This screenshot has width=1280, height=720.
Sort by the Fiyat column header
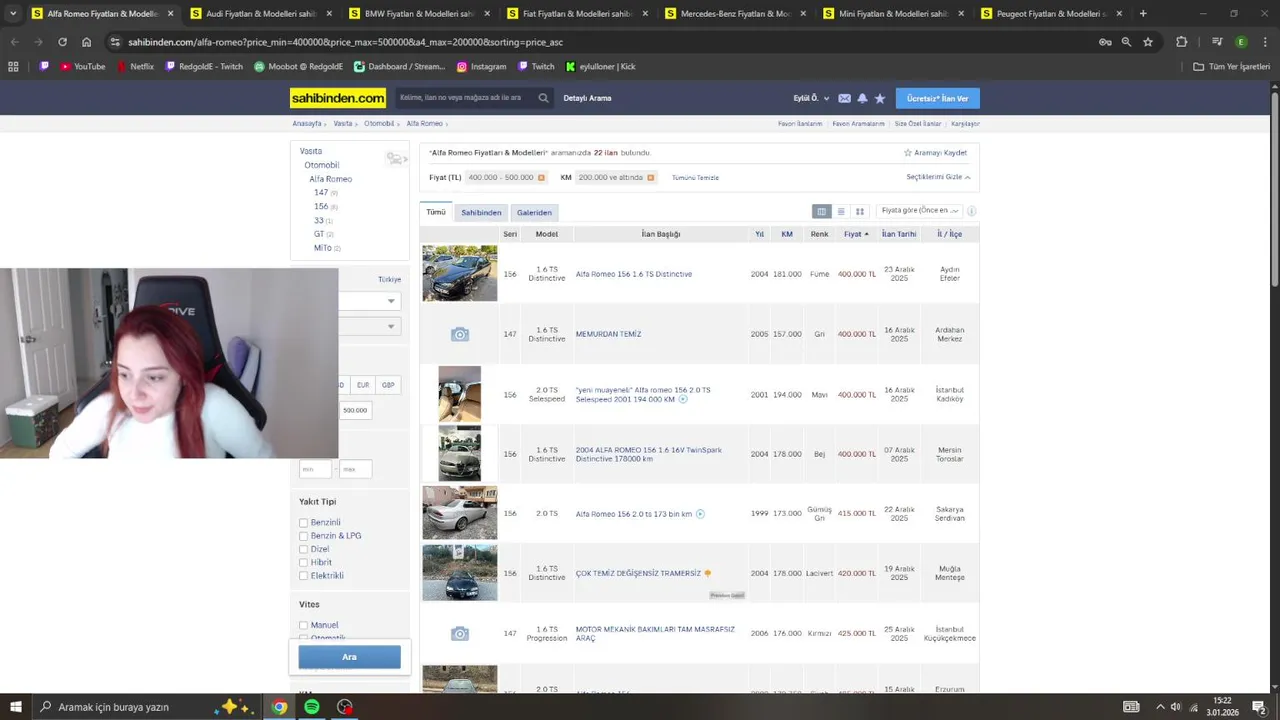856,234
